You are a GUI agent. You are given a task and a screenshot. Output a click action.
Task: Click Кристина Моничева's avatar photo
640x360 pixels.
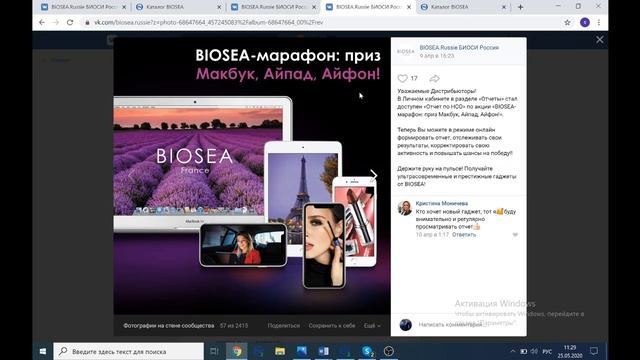click(x=404, y=208)
